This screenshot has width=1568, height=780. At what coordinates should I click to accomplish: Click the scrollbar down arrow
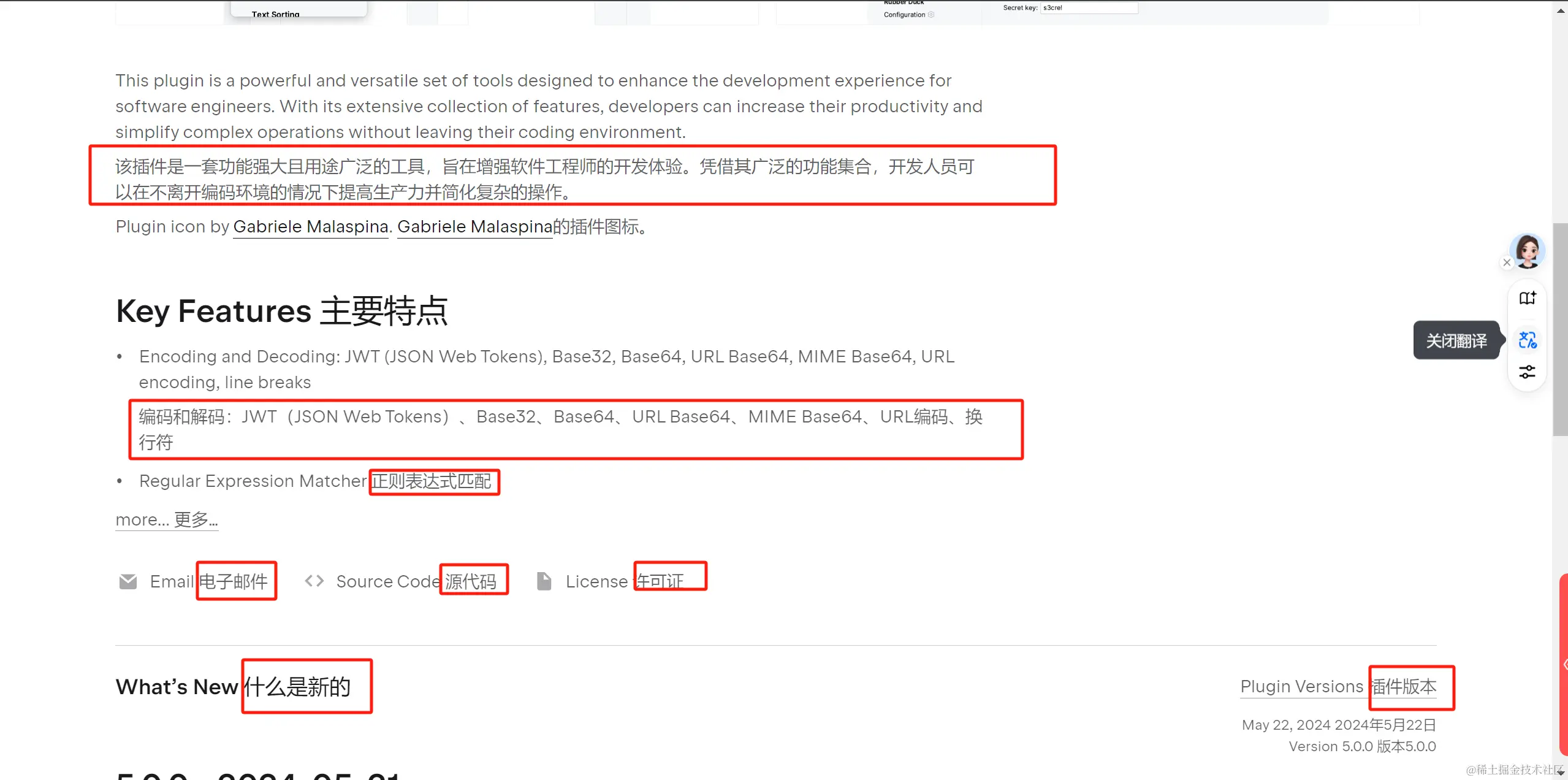[x=1560, y=771]
